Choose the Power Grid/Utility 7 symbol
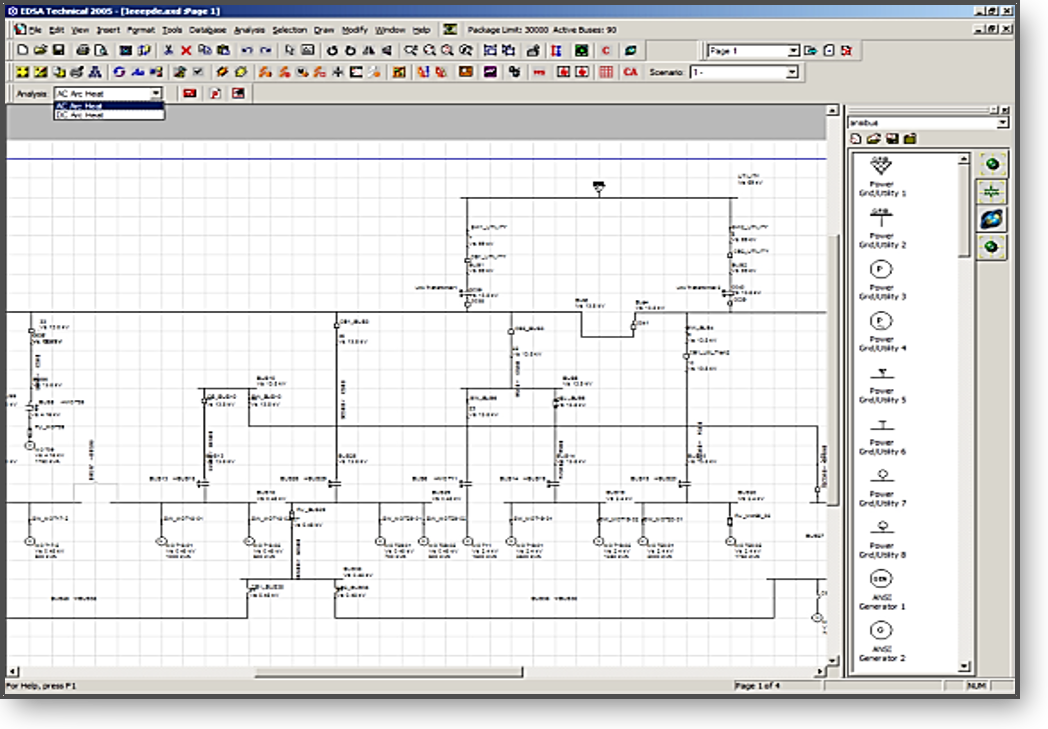This screenshot has width=1048, height=729. (x=882, y=488)
